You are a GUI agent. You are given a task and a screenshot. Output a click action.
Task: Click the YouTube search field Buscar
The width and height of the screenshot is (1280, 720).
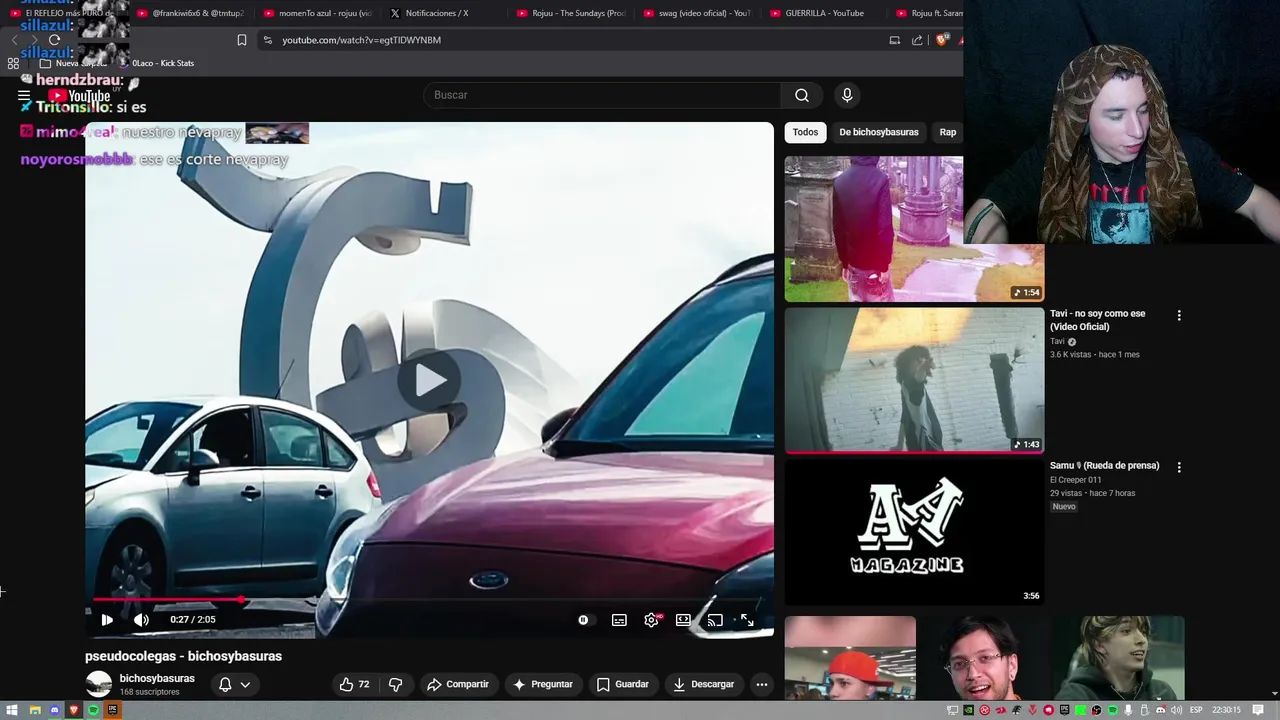click(x=602, y=95)
